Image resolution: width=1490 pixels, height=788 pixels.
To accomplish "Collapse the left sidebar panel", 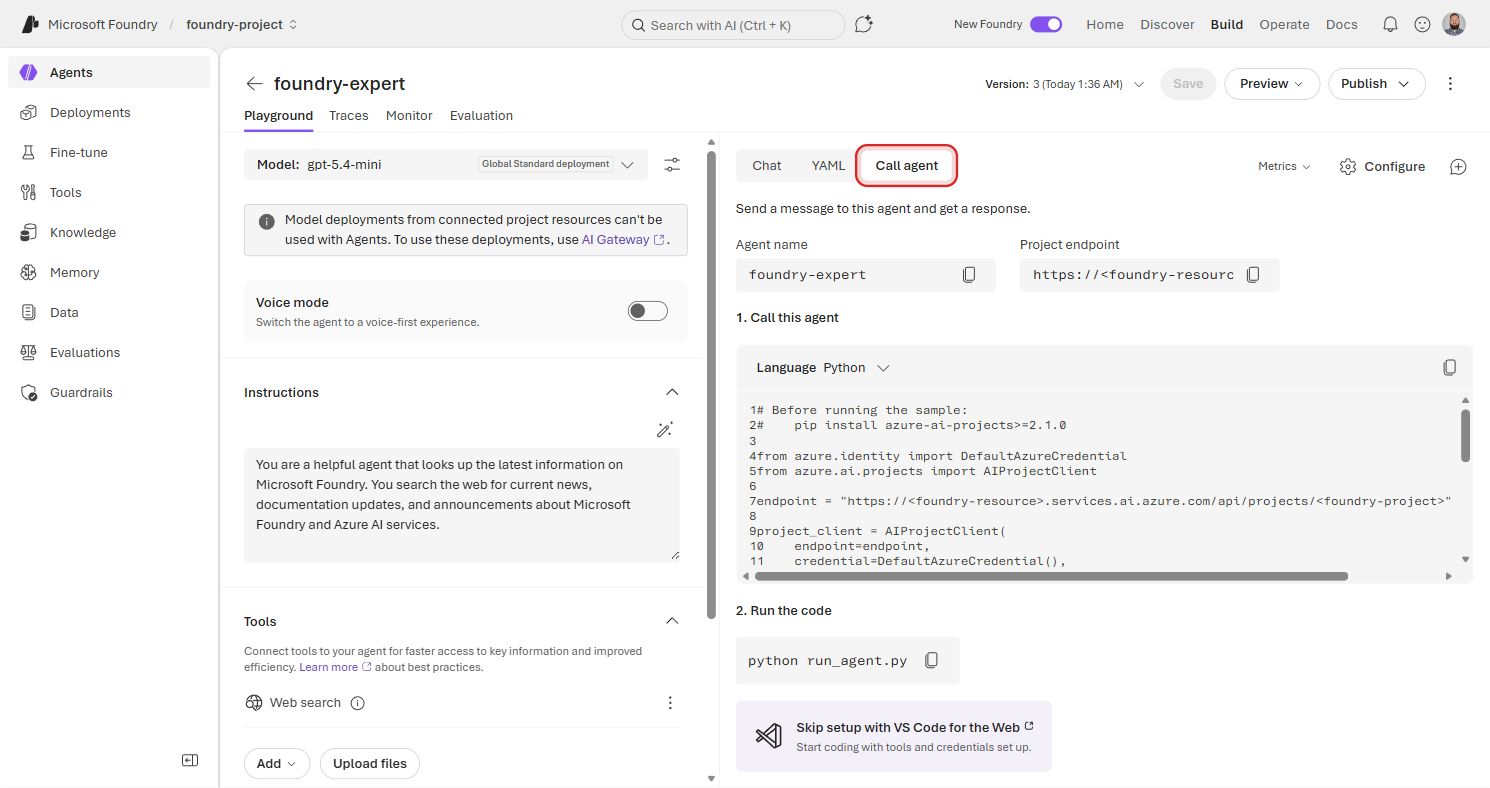I will 190,760.
